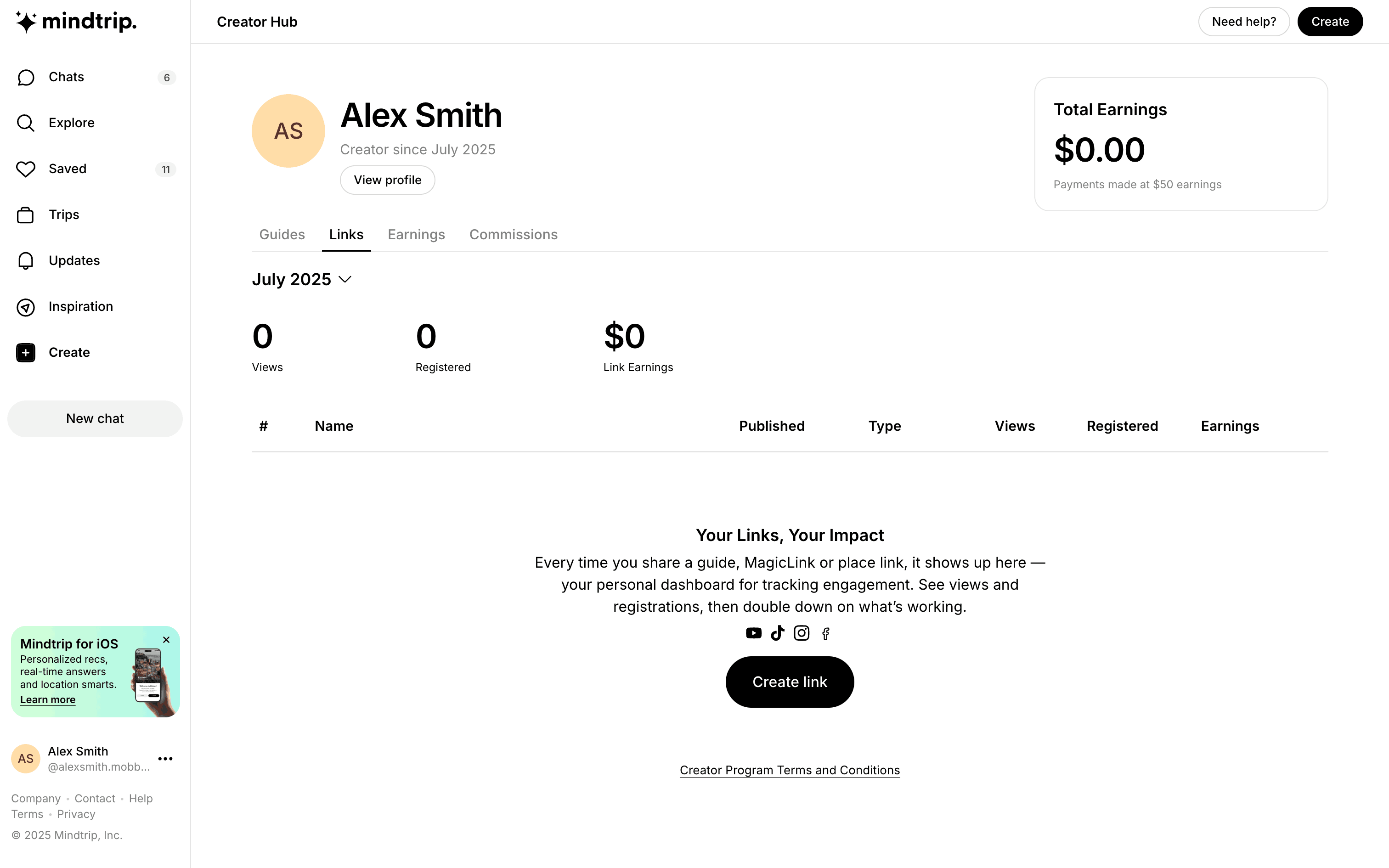This screenshot has height=868, width=1389.
Task: Click the TikTok icon
Action: 778,633
